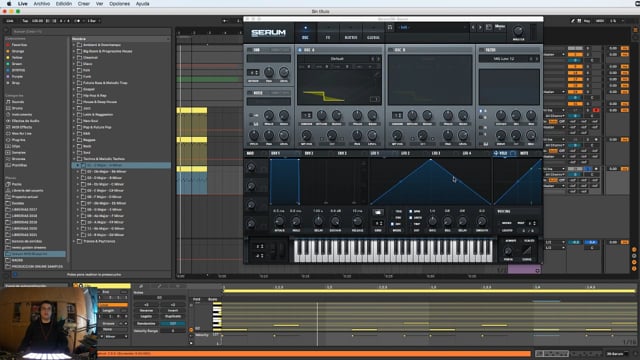
Task: Select Favorites collection red dot
Action: click(8, 45)
